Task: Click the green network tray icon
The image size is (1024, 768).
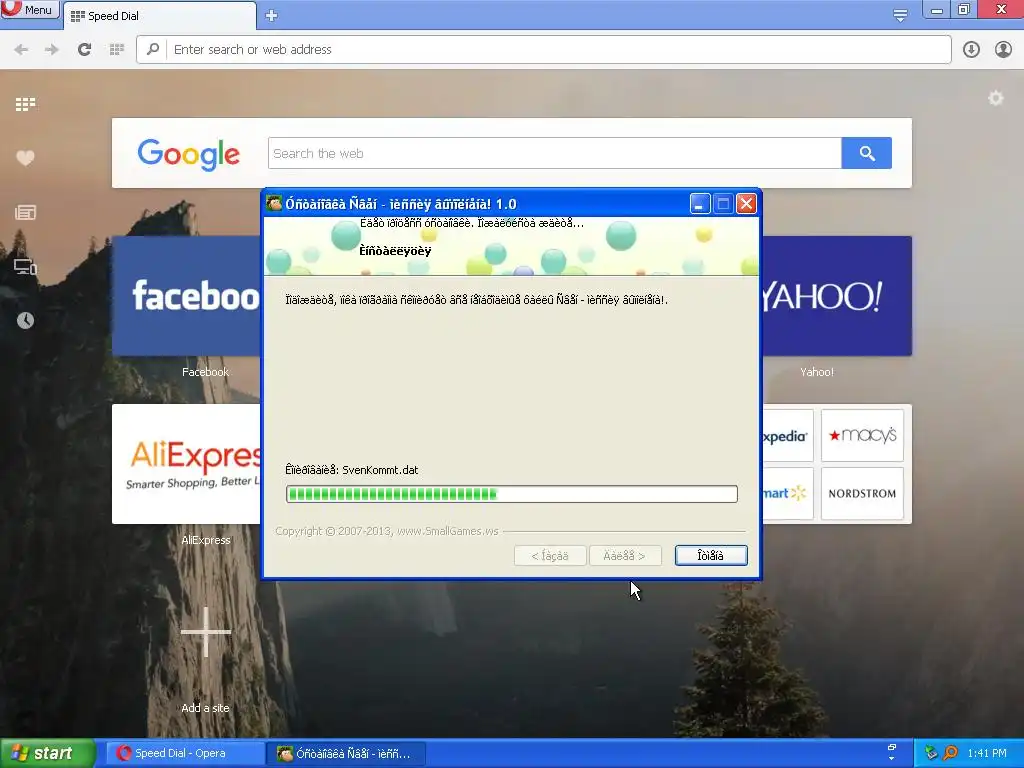Action: [x=931, y=753]
